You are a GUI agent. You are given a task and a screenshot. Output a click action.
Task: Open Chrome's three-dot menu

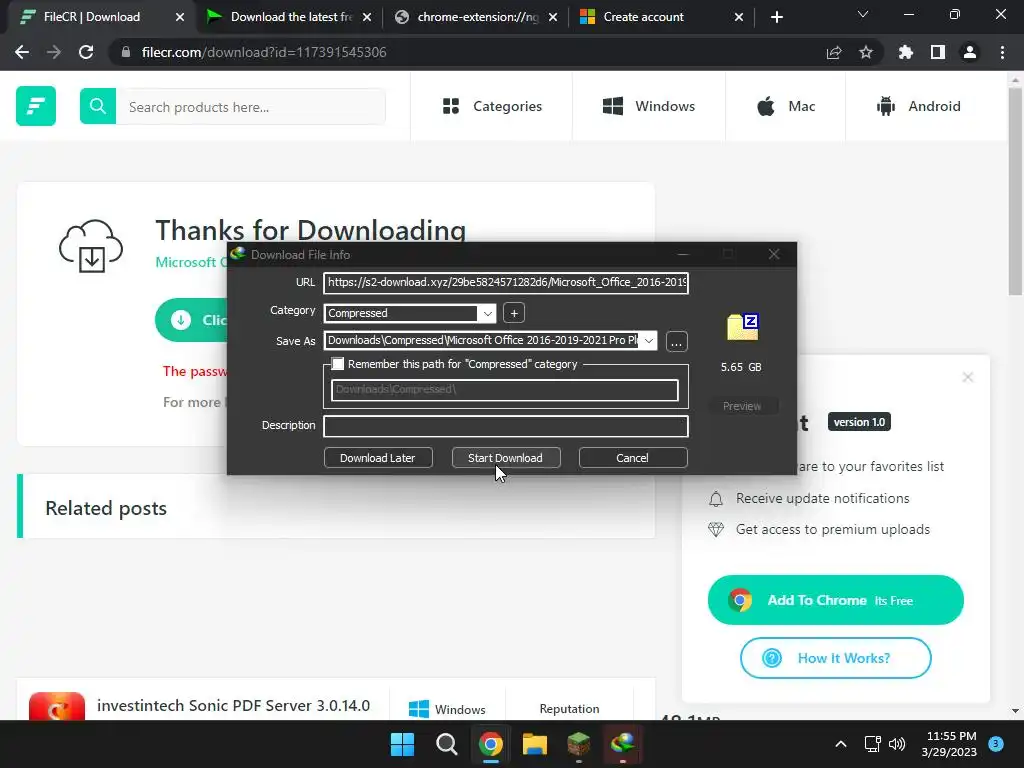click(x=1002, y=52)
